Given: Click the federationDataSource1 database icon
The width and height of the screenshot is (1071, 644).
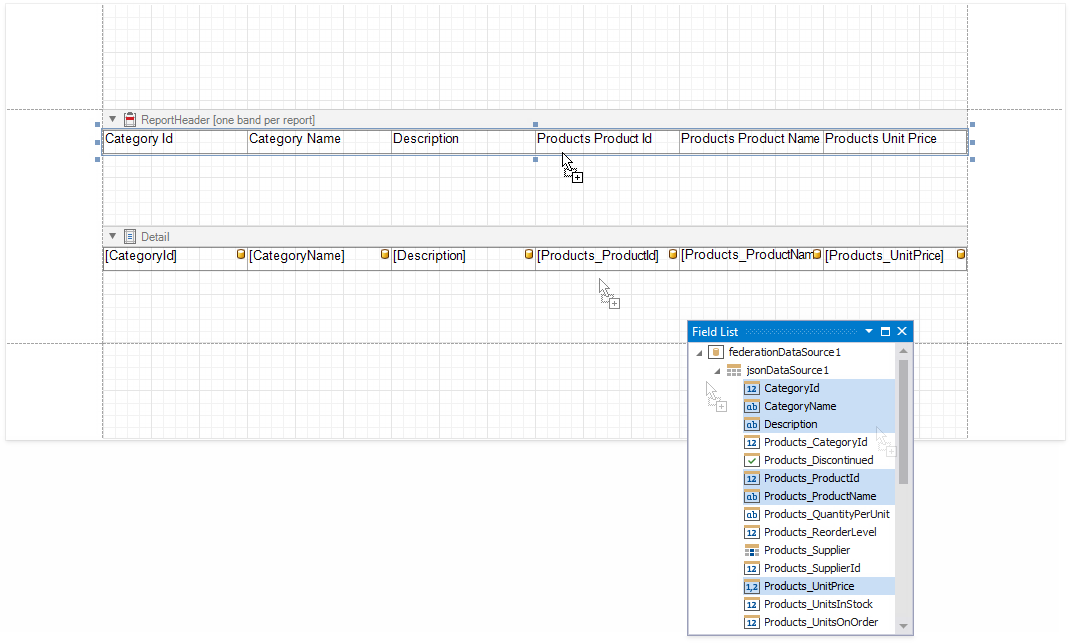Looking at the screenshot, I should pyautogui.click(x=716, y=351).
